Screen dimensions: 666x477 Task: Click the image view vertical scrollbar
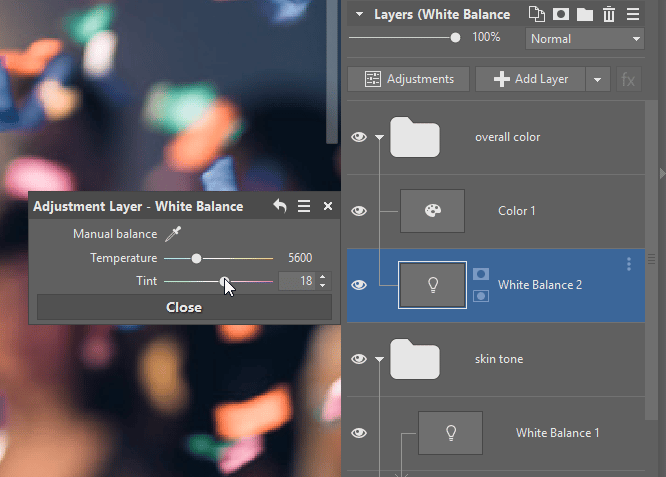(332, 71)
